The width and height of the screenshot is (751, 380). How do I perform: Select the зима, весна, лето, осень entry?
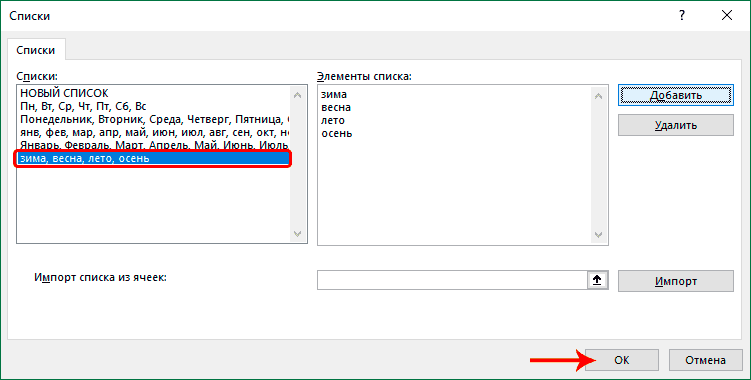tap(153, 158)
